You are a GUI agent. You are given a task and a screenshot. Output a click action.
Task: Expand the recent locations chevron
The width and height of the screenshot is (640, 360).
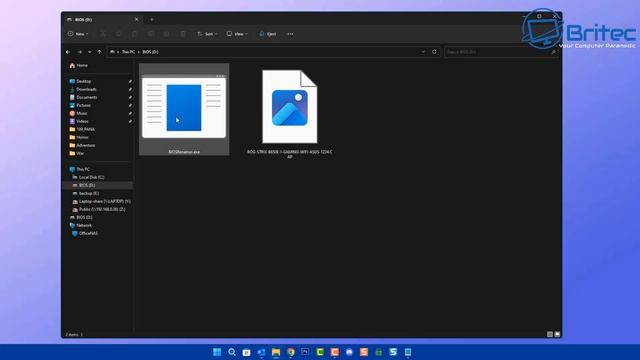tap(90, 52)
